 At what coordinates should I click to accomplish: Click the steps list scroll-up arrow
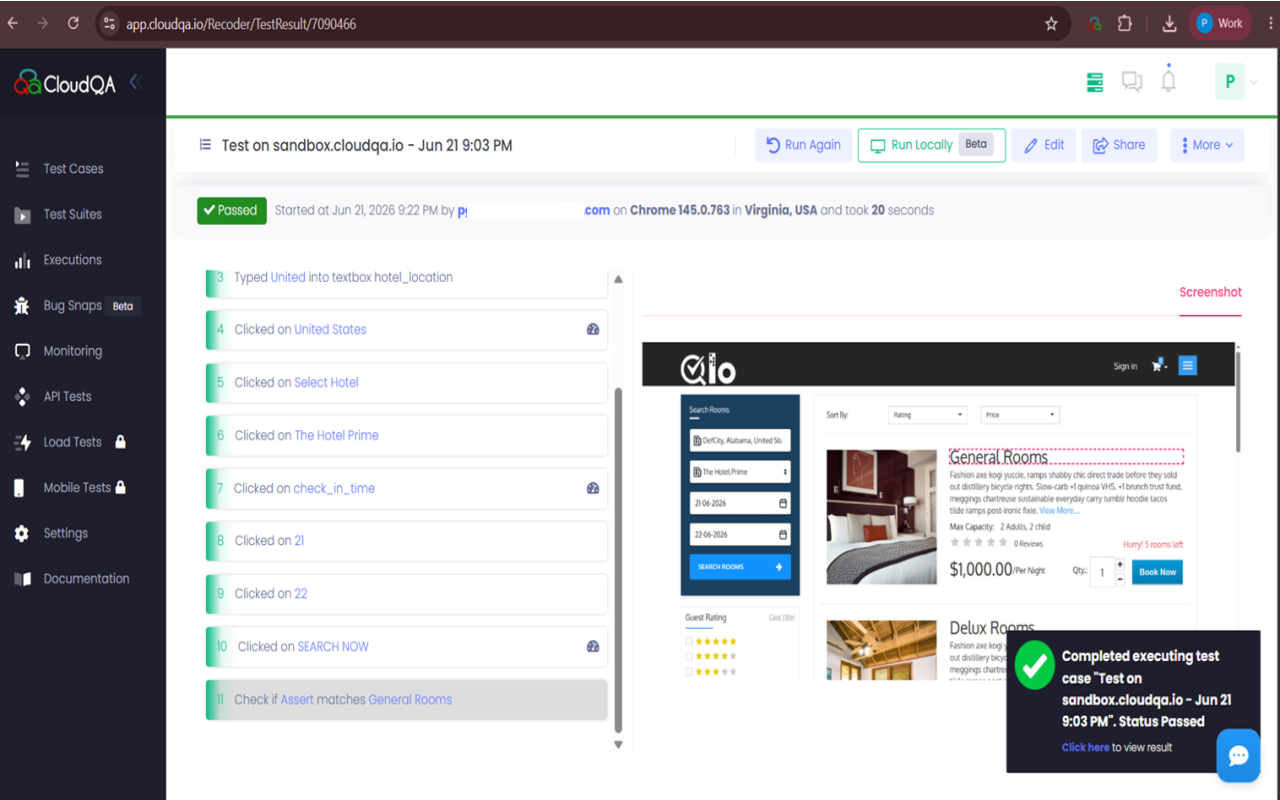click(x=618, y=280)
